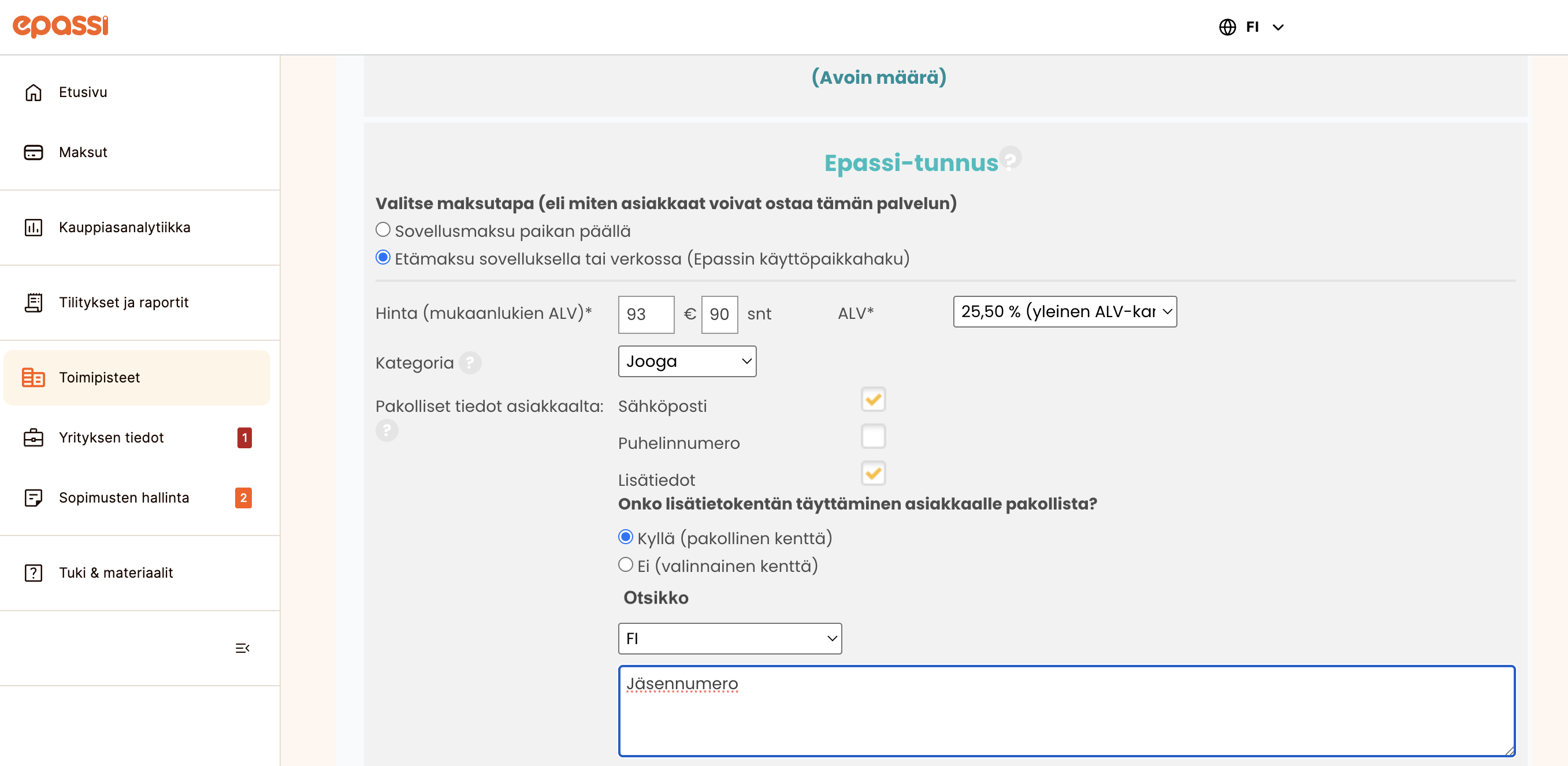This screenshot has height=766, width=1568.
Task: Click the euro price field containing 93
Action: 646,315
